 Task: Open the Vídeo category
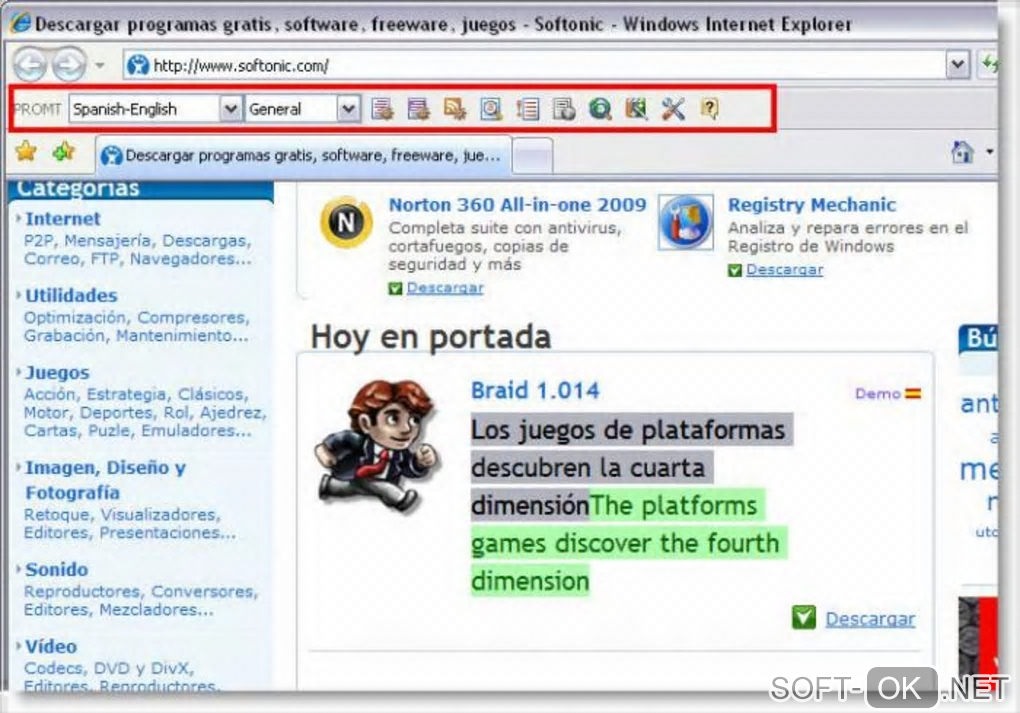point(51,646)
